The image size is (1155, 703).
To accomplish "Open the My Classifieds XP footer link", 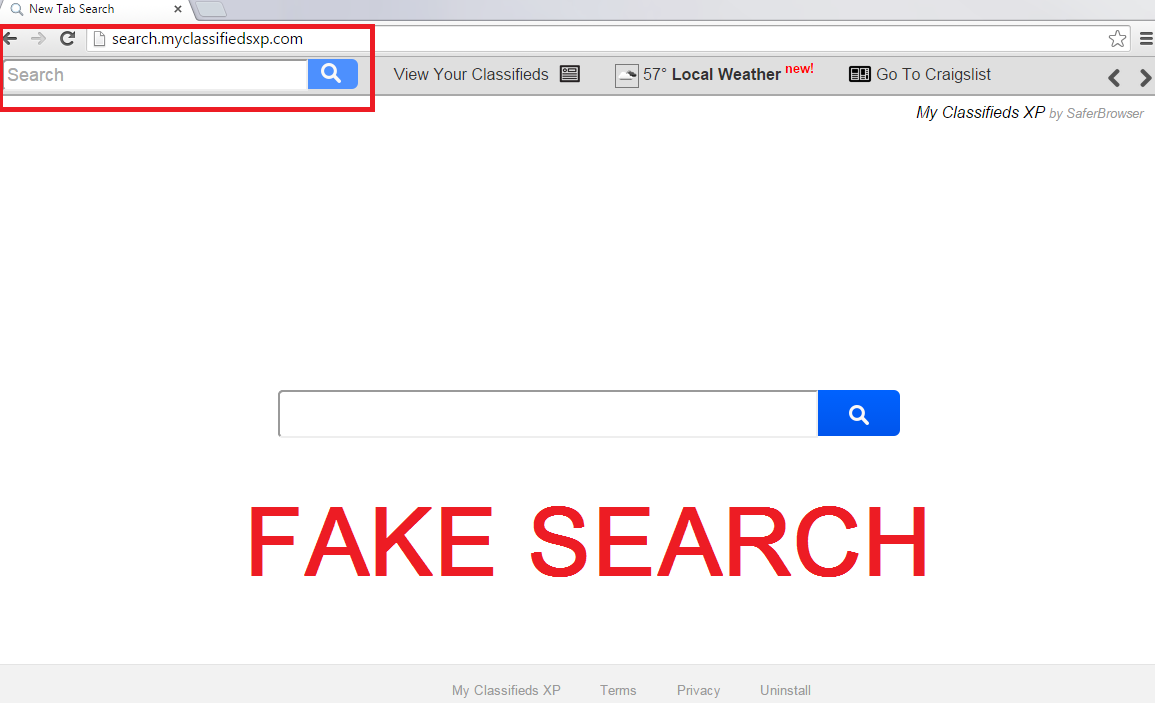I will tap(506, 690).
